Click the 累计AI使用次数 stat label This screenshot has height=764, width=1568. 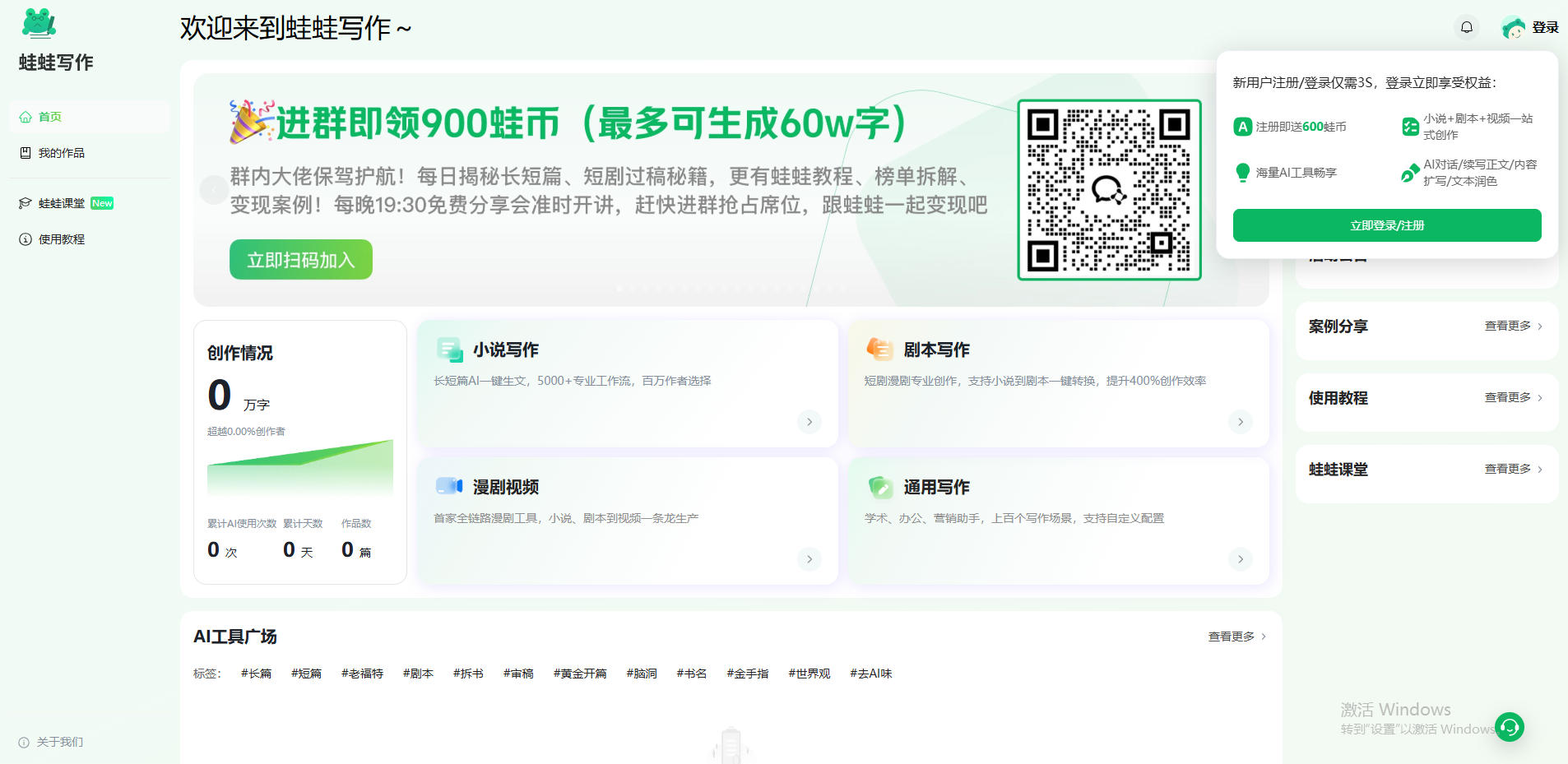click(x=242, y=523)
